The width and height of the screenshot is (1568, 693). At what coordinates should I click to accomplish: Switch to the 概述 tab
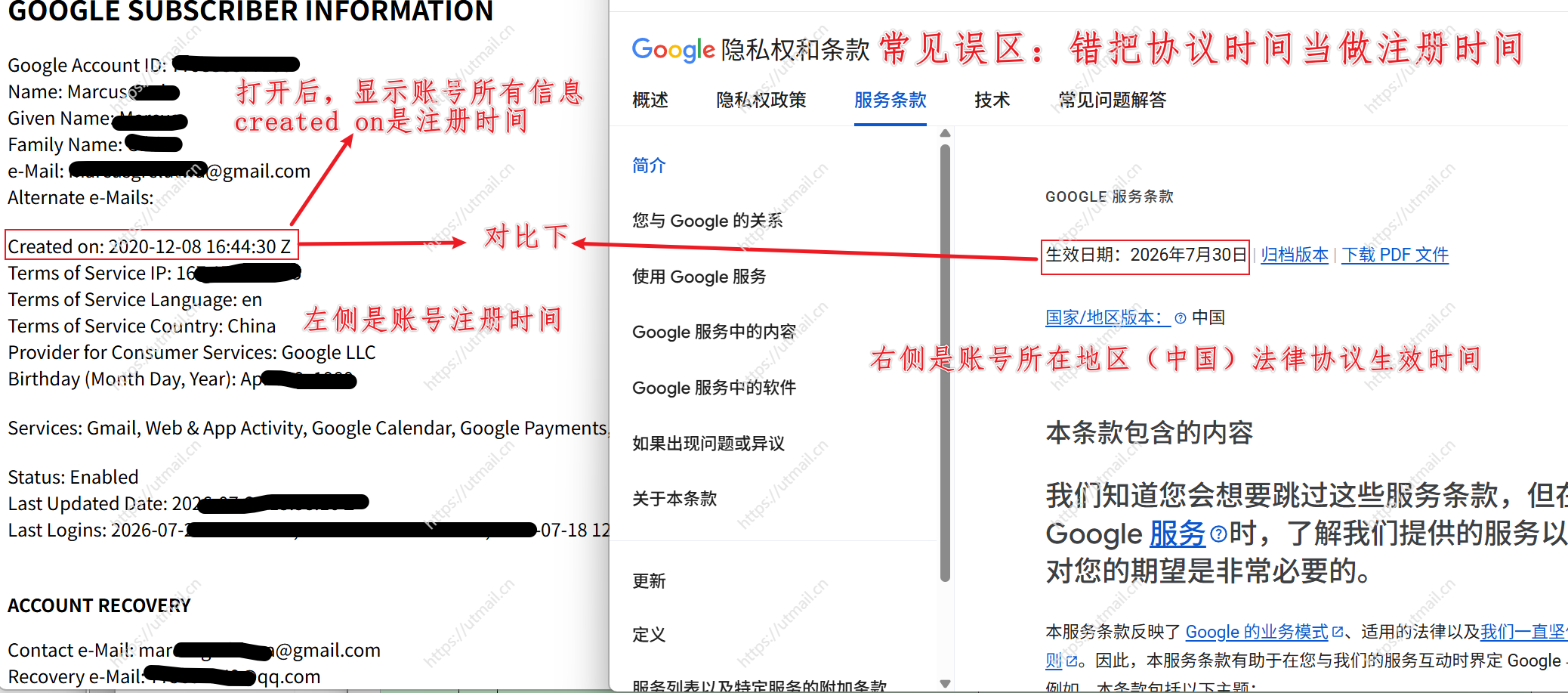click(x=650, y=100)
